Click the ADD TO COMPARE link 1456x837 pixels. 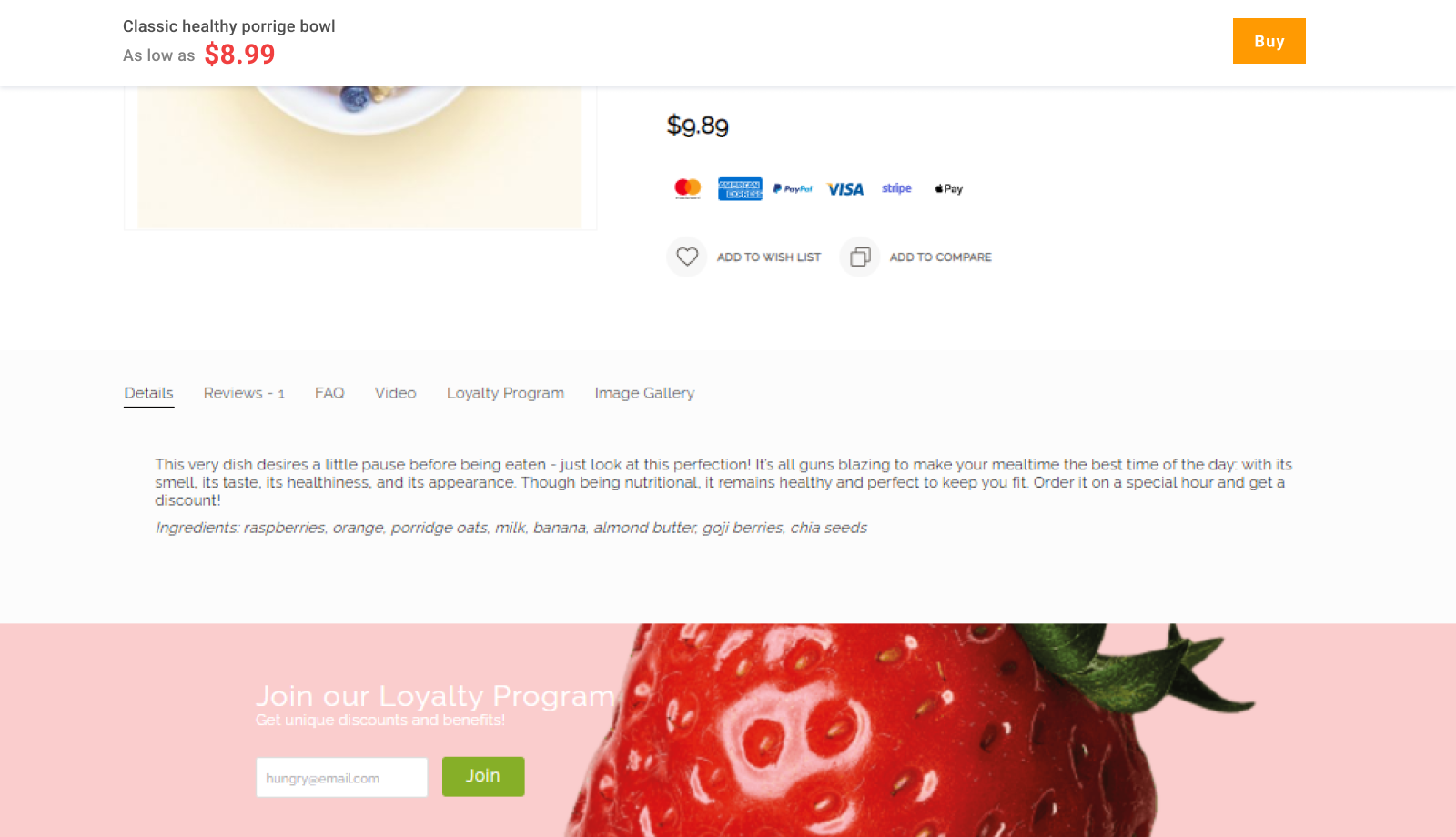coord(941,257)
